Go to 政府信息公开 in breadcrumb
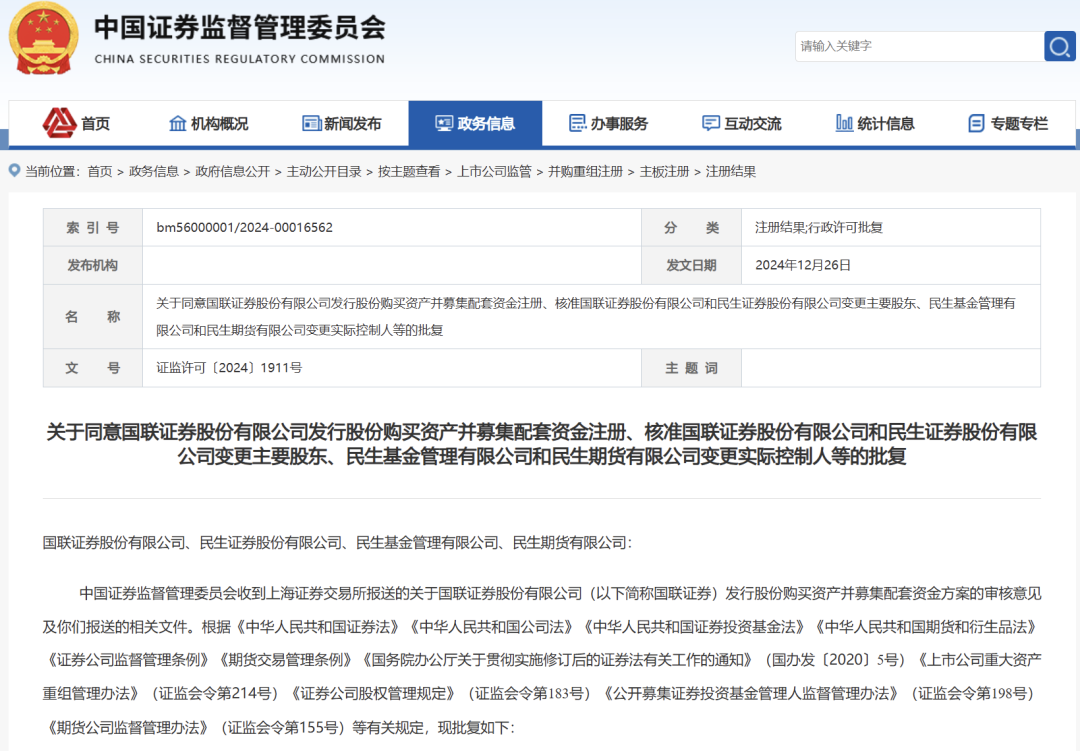The image size is (1080, 751). coord(232,171)
